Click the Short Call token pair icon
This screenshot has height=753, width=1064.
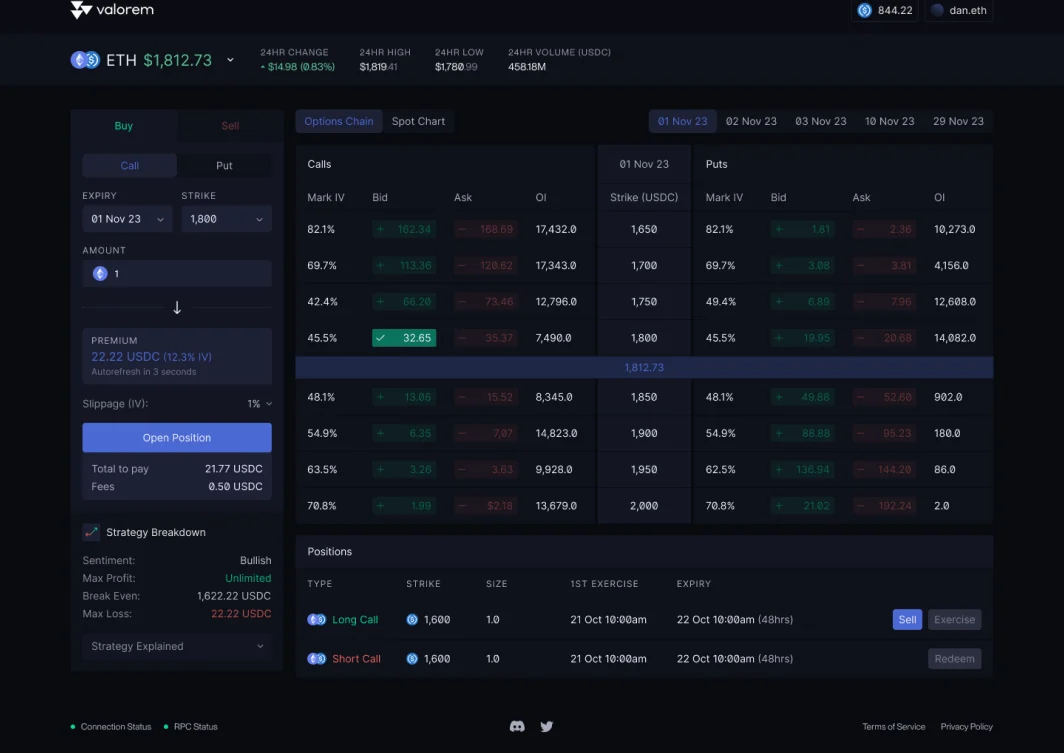coord(316,659)
